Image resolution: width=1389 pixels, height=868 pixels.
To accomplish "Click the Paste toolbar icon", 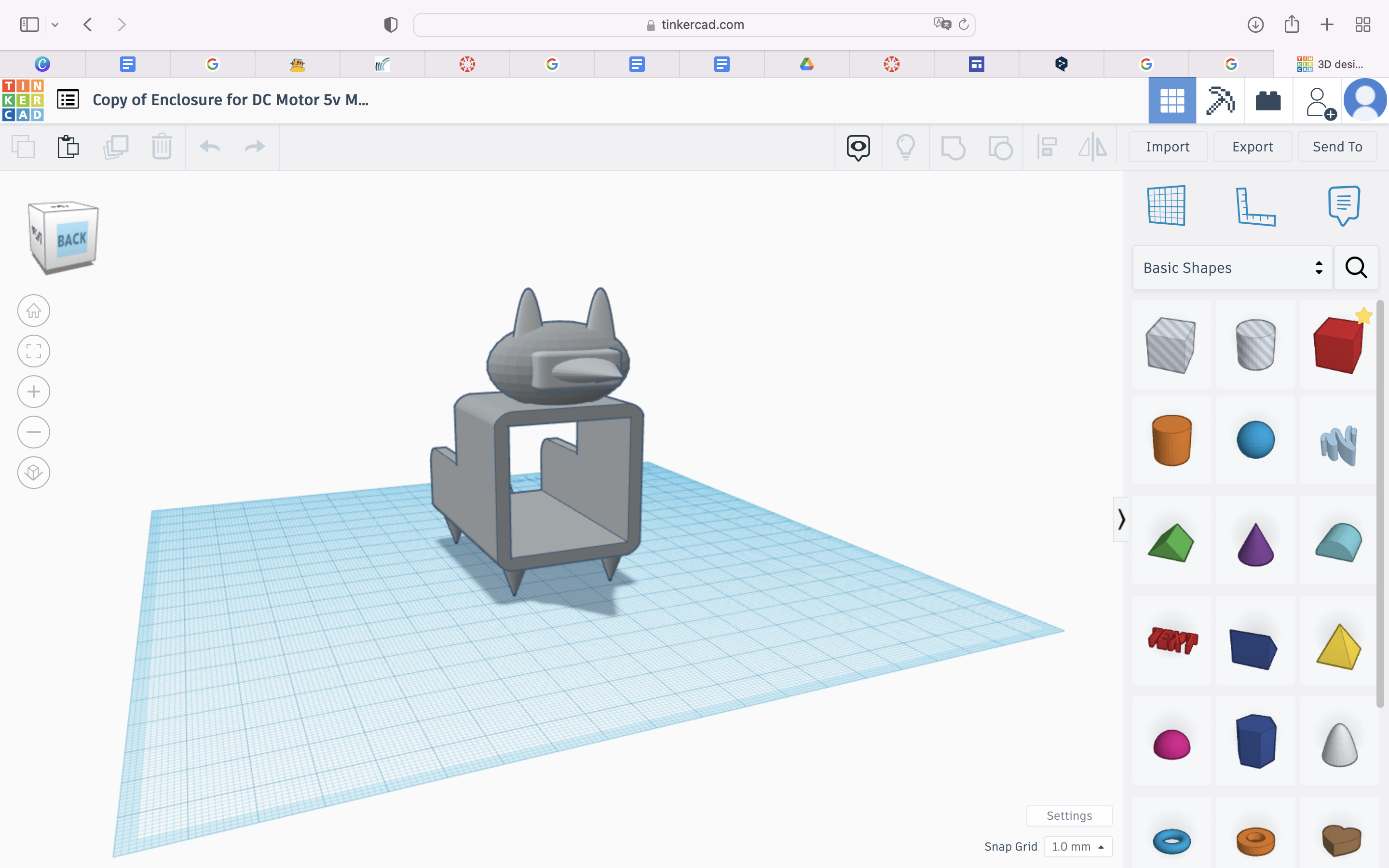I will click(68, 147).
